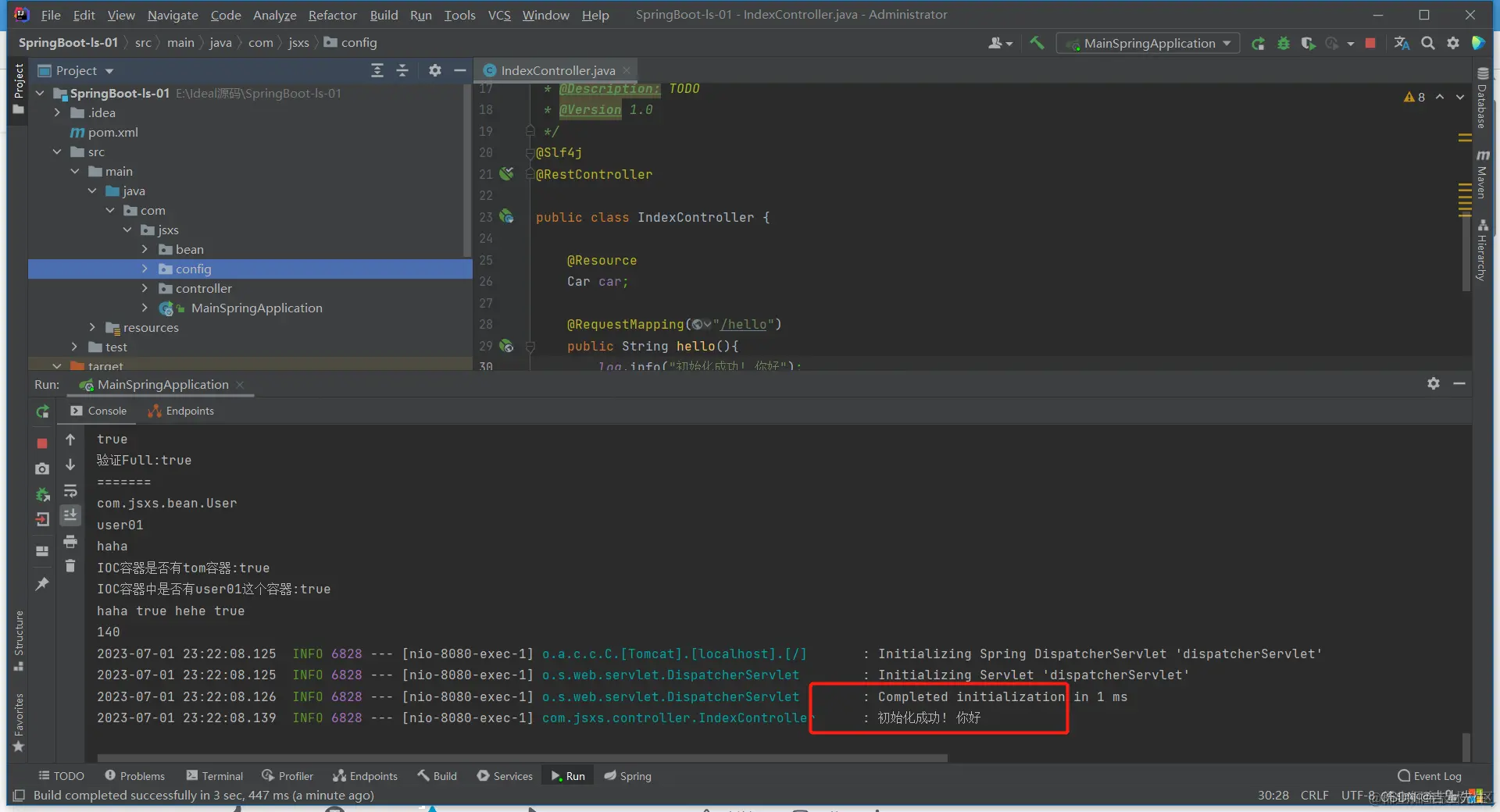Screen dimensions: 1500x812
Task: Toggle tool window quick access in the status bar
Action: tap(19, 795)
